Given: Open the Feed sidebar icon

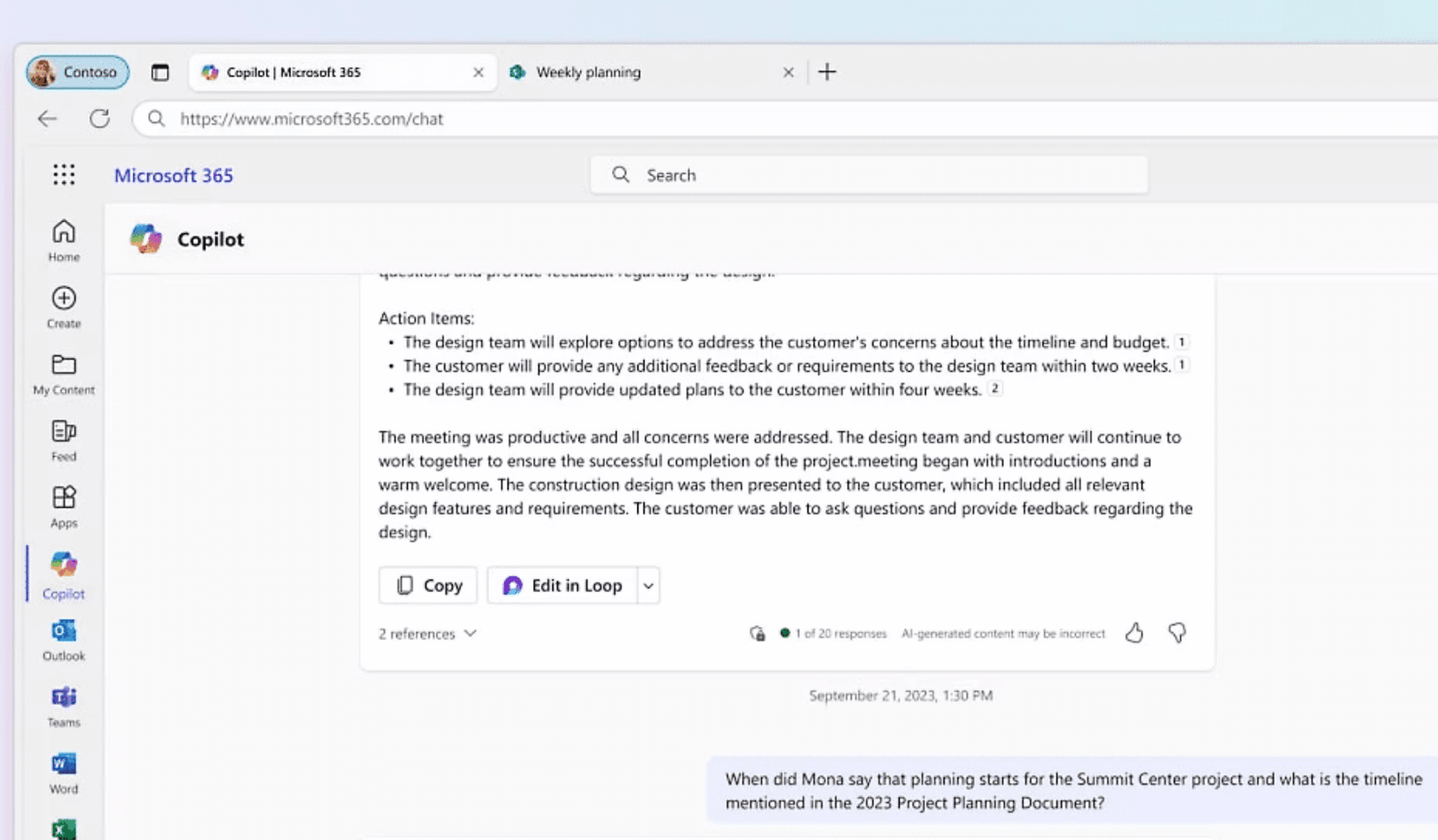Looking at the screenshot, I should point(64,440).
